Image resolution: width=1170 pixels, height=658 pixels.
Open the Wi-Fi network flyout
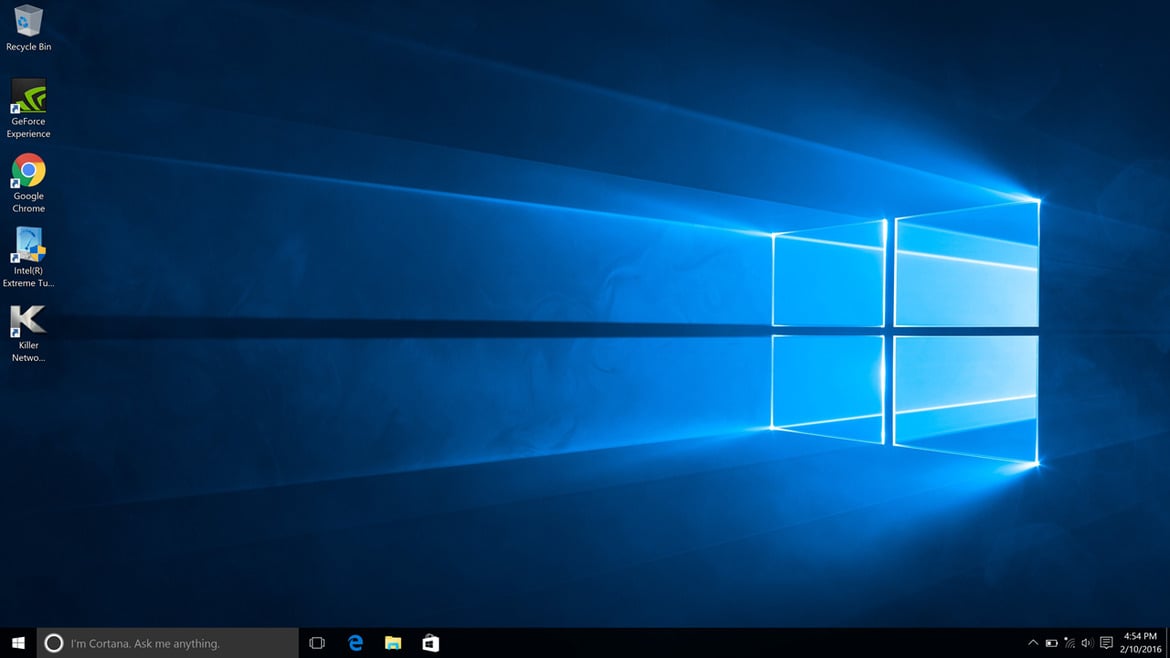click(x=1069, y=643)
